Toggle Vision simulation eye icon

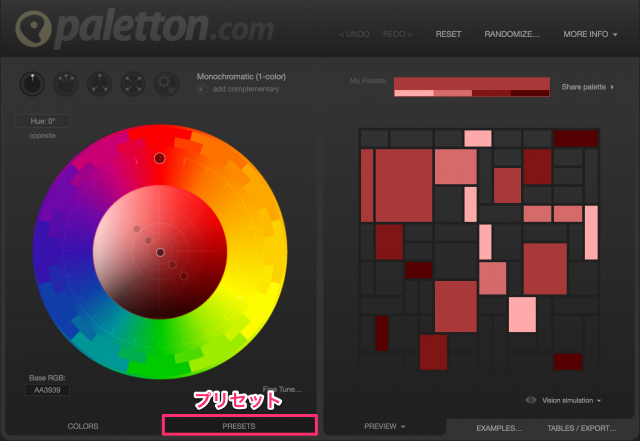pos(531,400)
